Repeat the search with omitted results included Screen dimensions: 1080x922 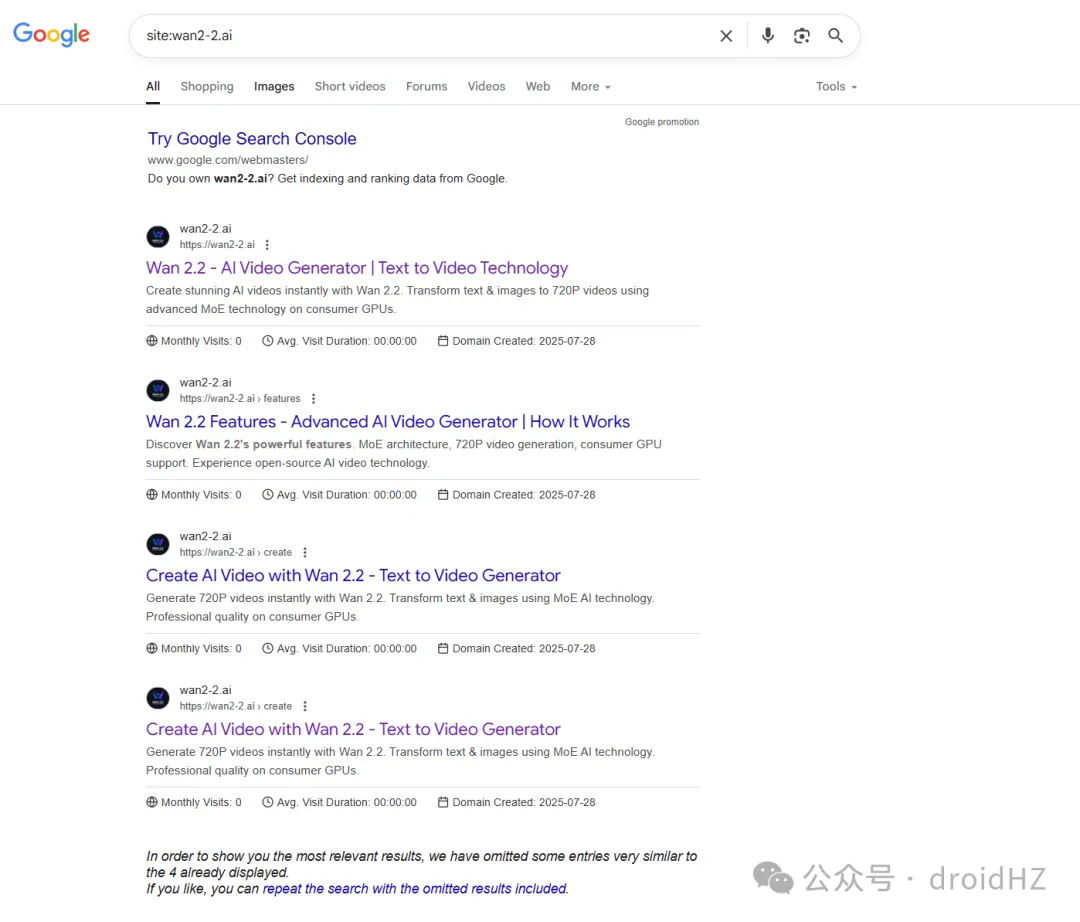click(415, 888)
